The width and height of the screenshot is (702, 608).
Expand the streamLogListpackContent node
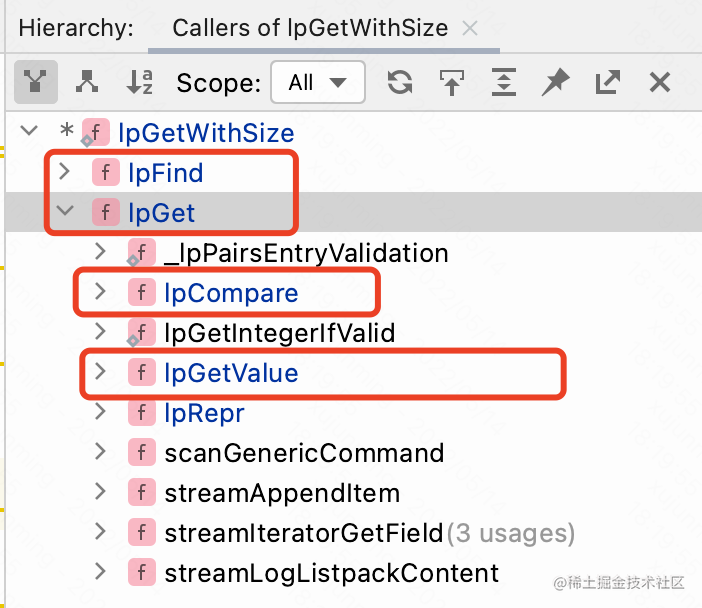tap(101, 571)
